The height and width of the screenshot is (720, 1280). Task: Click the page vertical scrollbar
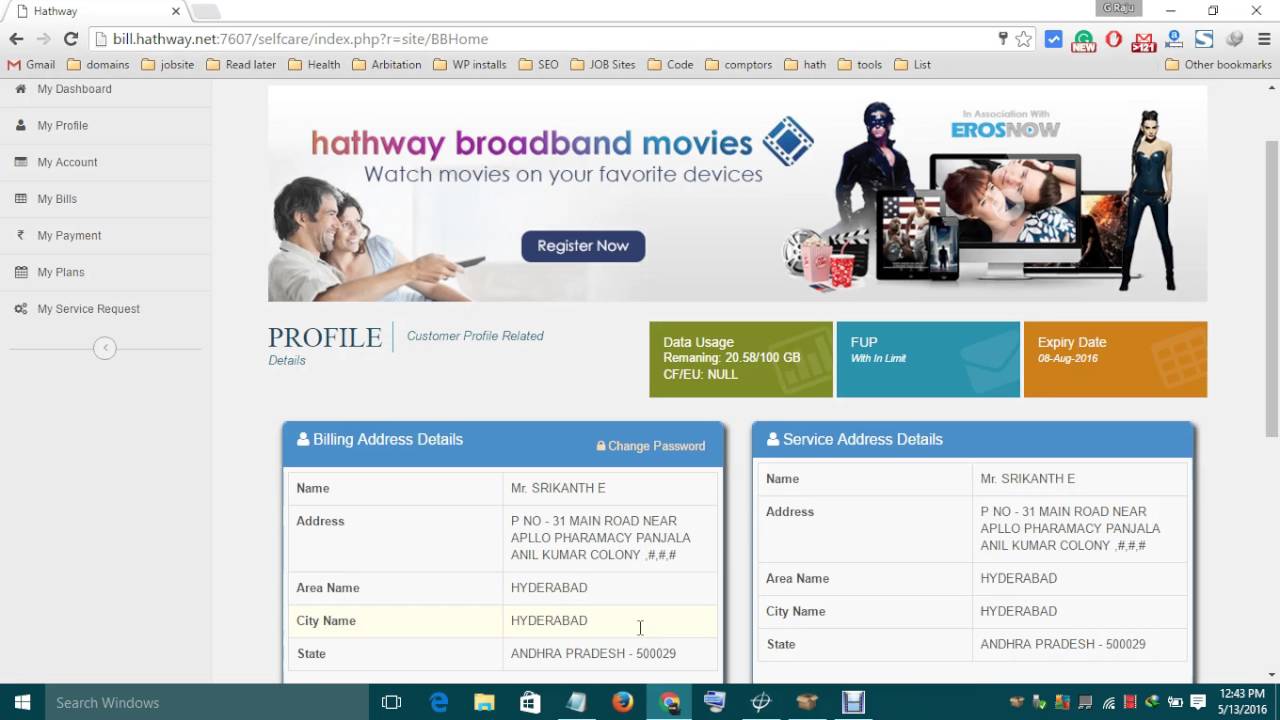coord(1272,288)
